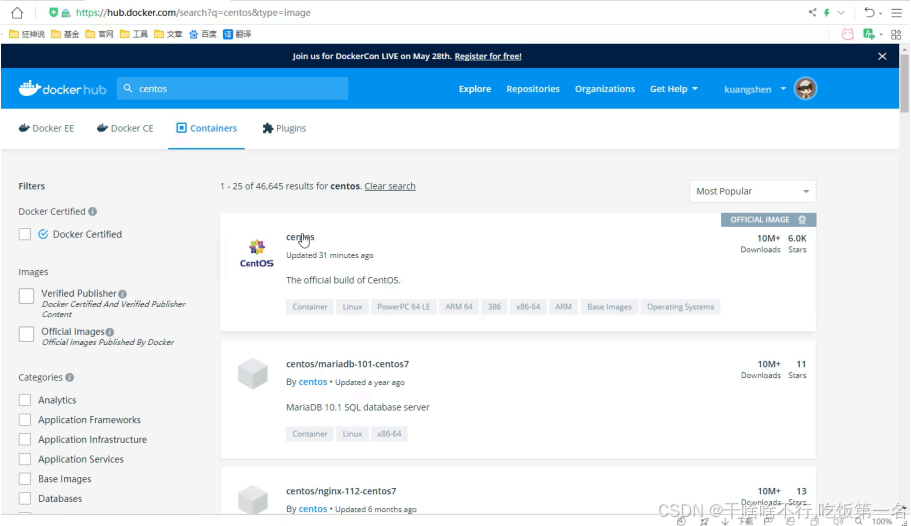
Task: Open the centos/nginx-112-centos7 result
Action: coord(341,491)
